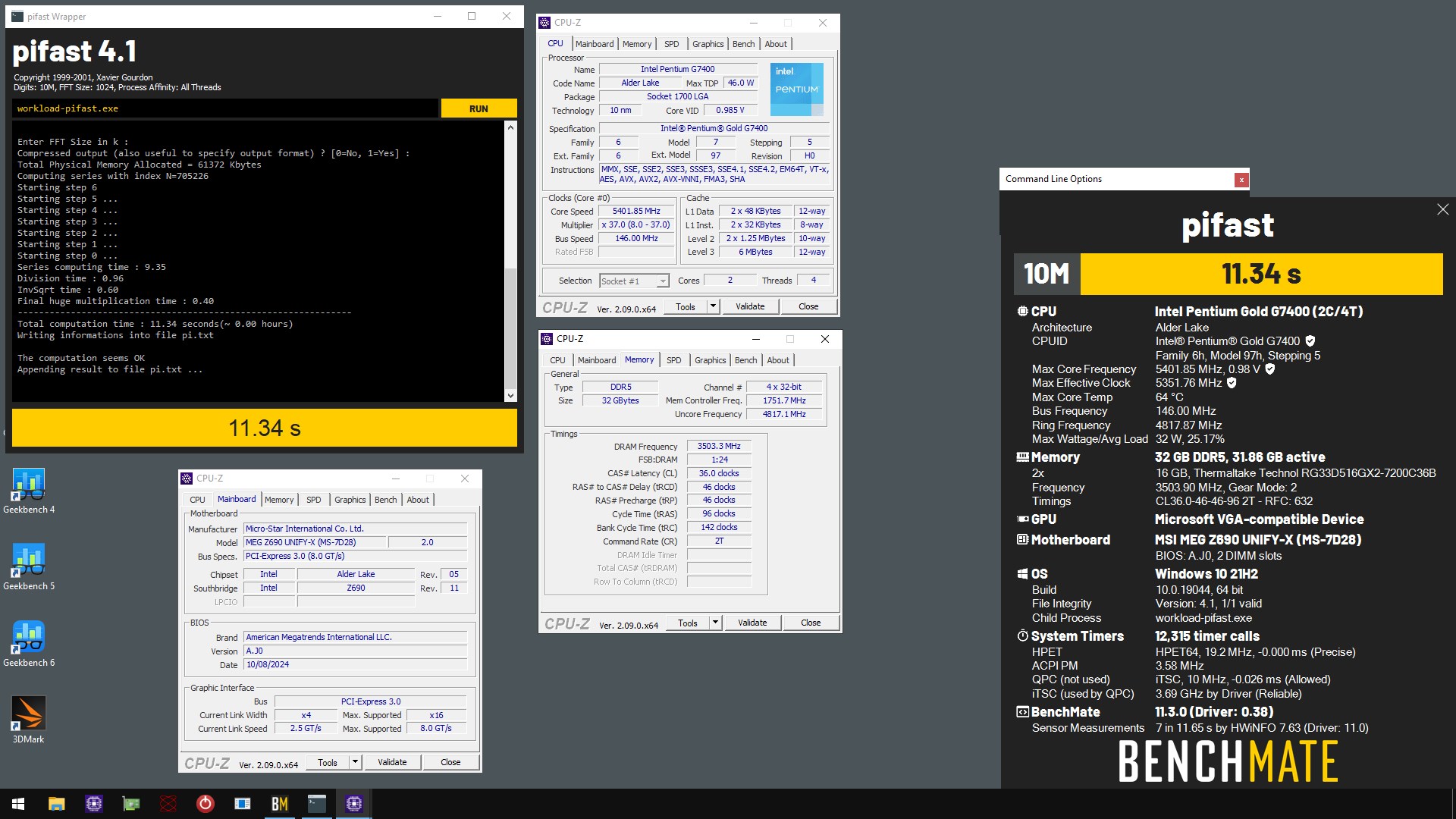Viewport: 1456px width, 819px height.
Task: Click the CPU chip icon in BenchMate panel
Action: pyautogui.click(x=1022, y=311)
